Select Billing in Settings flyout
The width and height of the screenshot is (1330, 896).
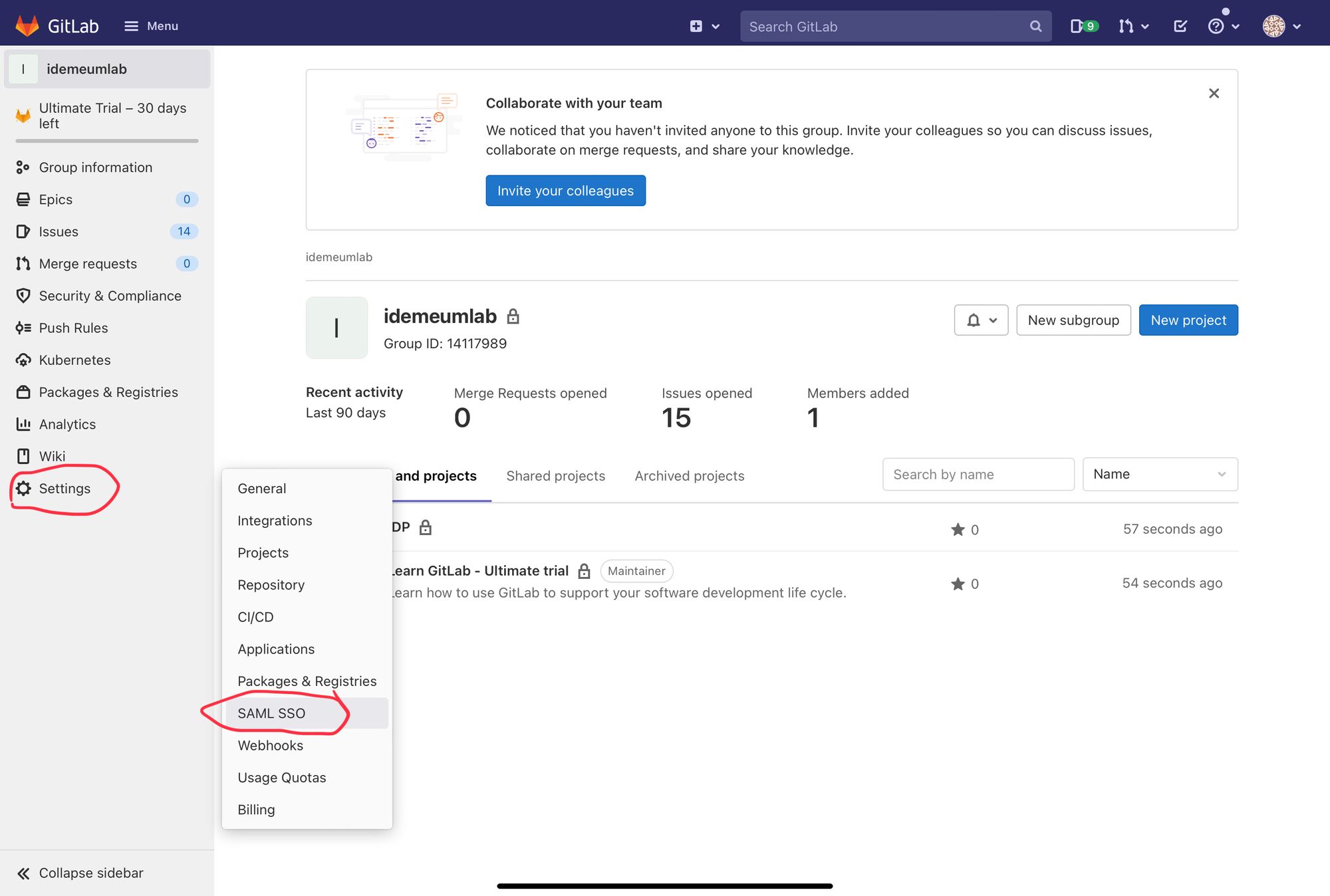307,810
